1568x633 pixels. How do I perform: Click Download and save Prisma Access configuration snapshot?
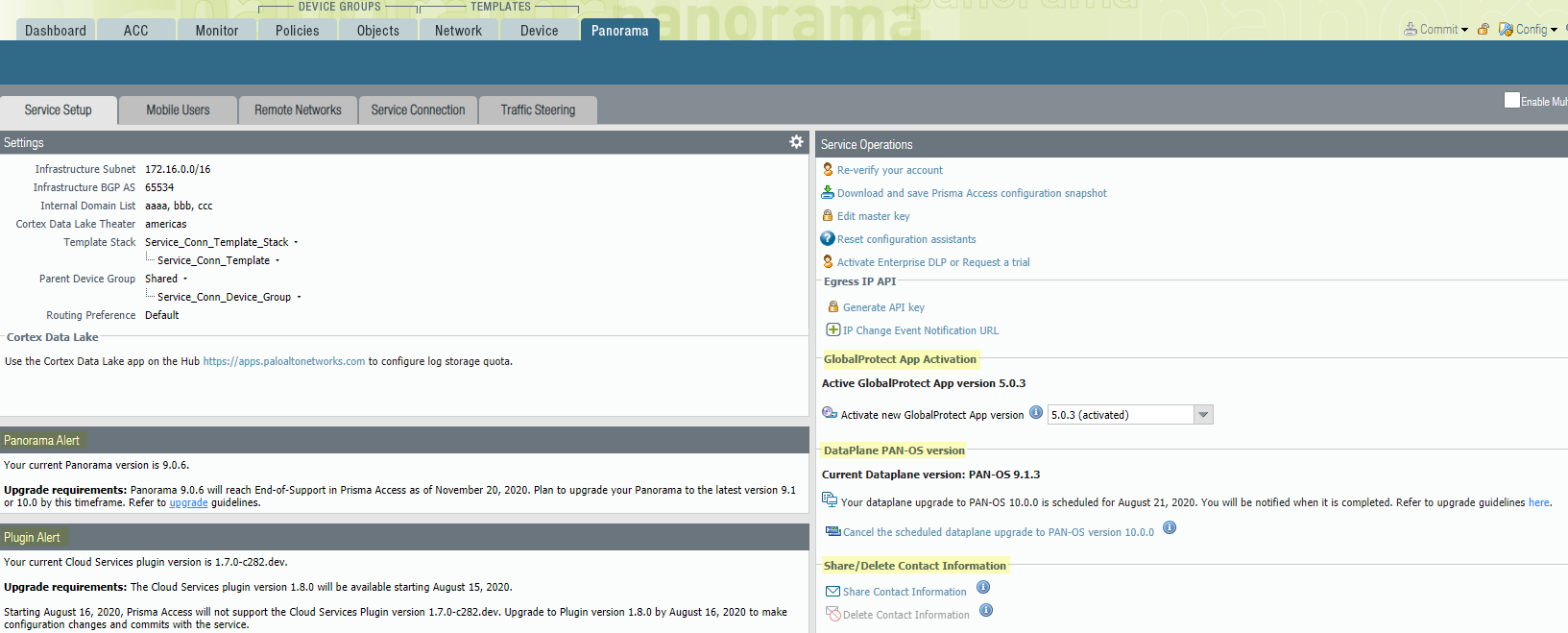[x=972, y=193]
